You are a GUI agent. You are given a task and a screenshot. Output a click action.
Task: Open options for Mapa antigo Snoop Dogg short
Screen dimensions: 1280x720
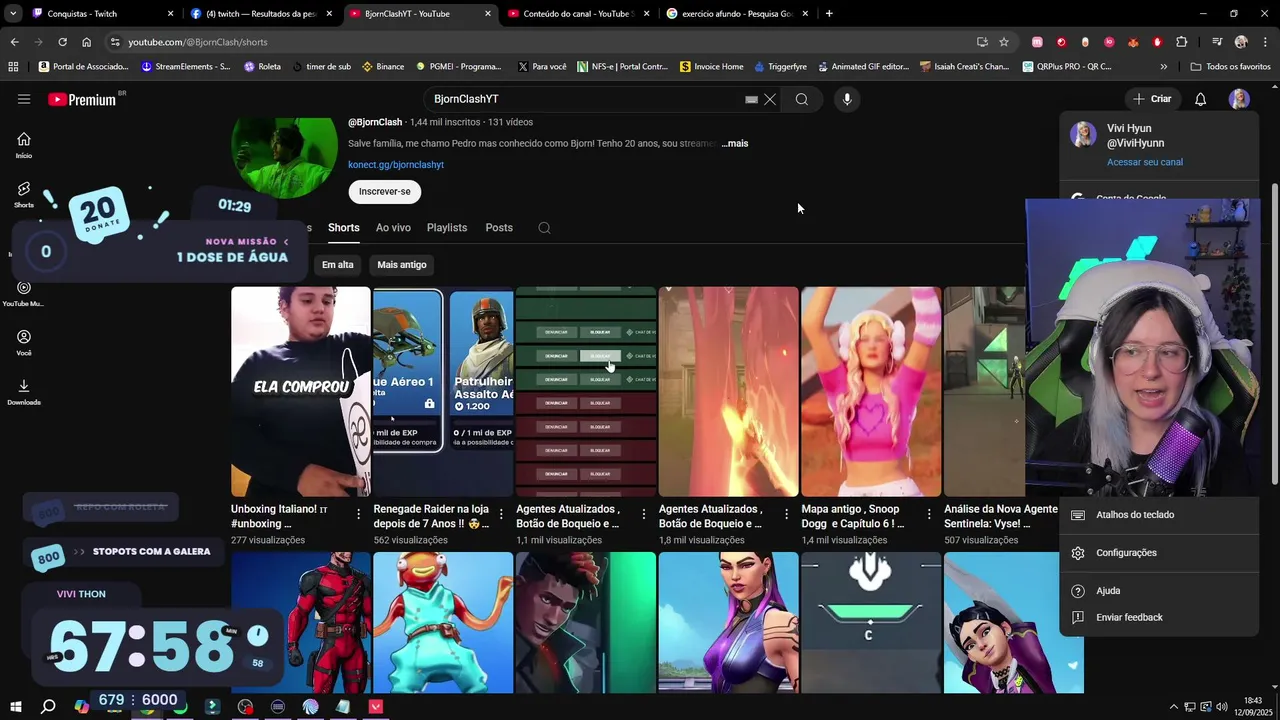point(929,514)
